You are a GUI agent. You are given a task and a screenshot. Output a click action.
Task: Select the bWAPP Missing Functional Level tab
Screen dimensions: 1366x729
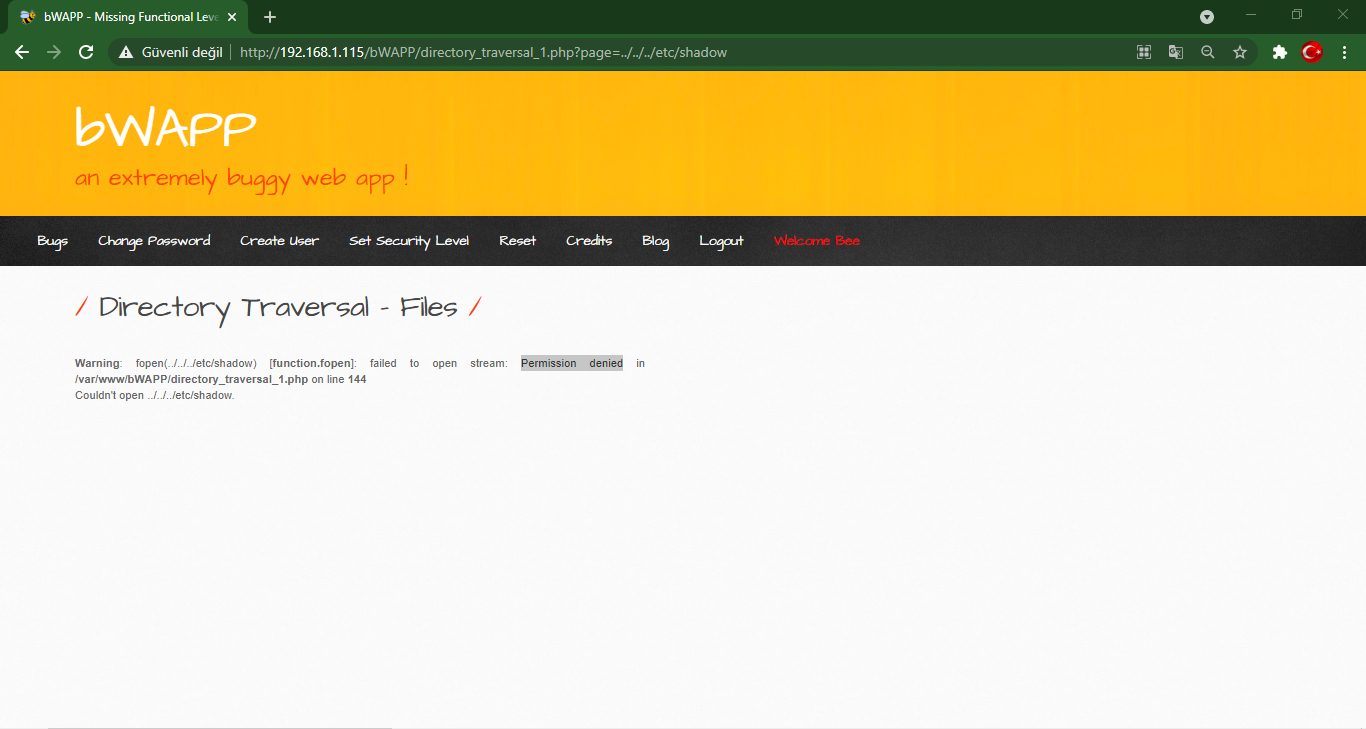click(x=130, y=17)
